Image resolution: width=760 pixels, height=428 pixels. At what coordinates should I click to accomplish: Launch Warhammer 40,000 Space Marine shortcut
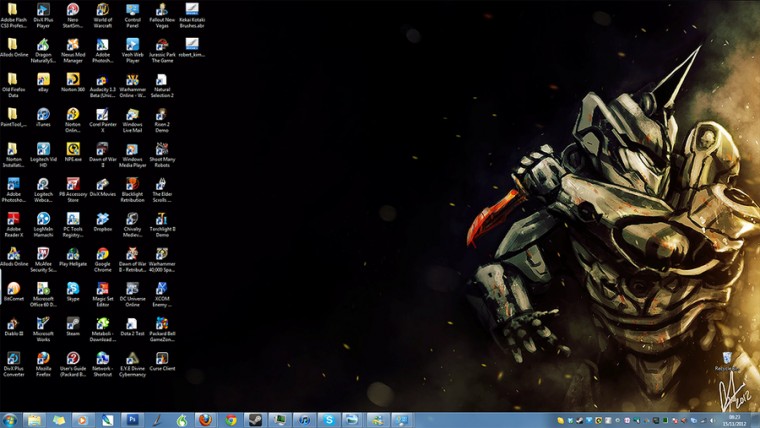coord(162,260)
